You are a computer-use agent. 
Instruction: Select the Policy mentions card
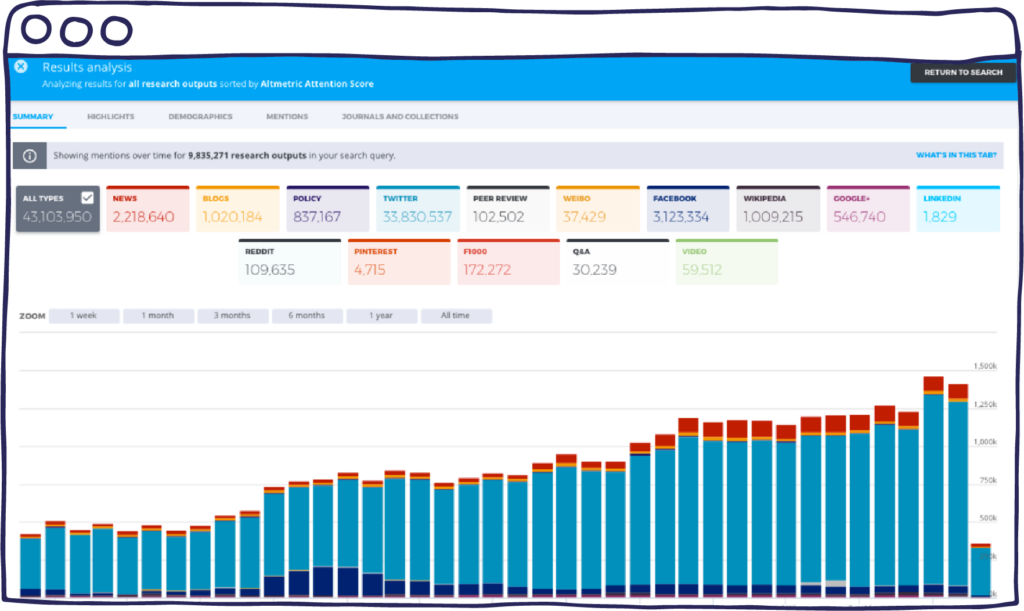pyautogui.click(x=328, y=209)
